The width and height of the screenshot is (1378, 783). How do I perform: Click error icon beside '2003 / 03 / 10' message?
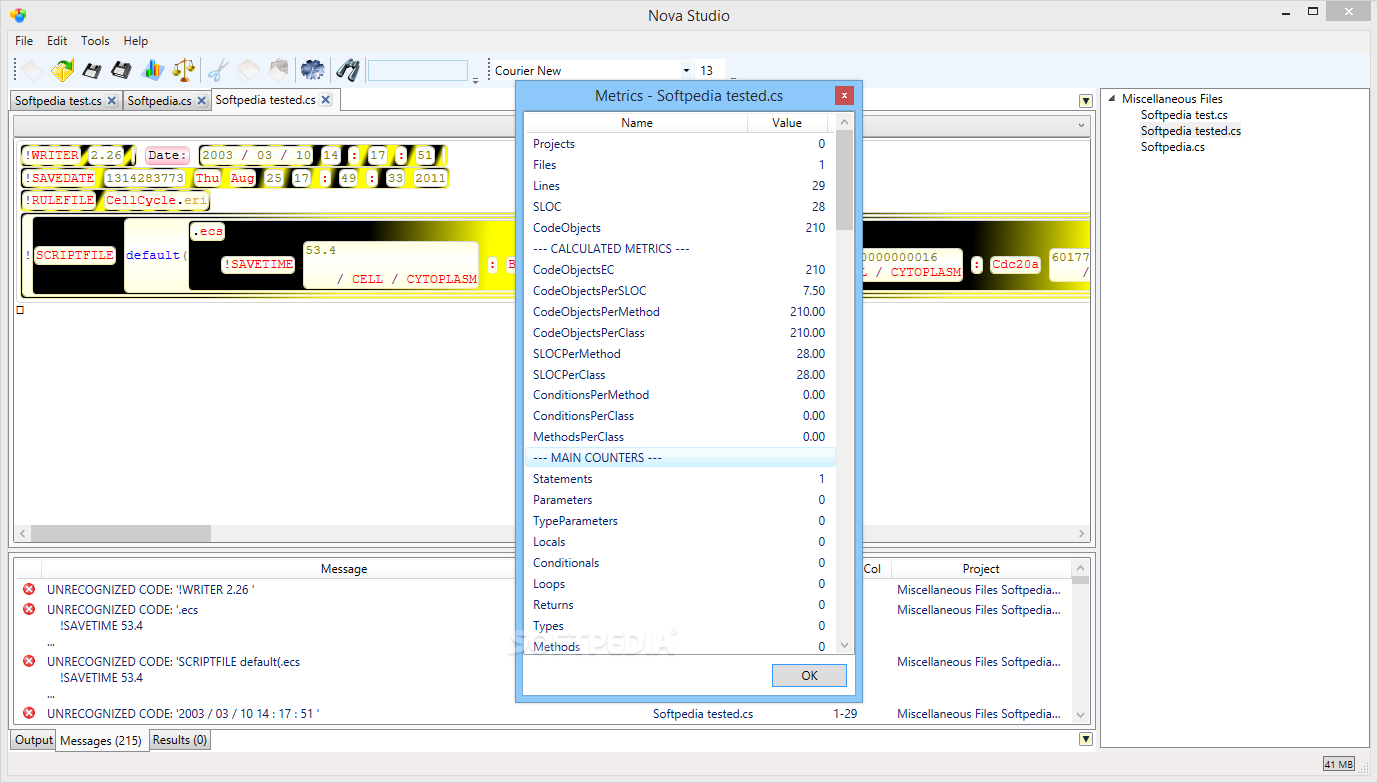29,713
